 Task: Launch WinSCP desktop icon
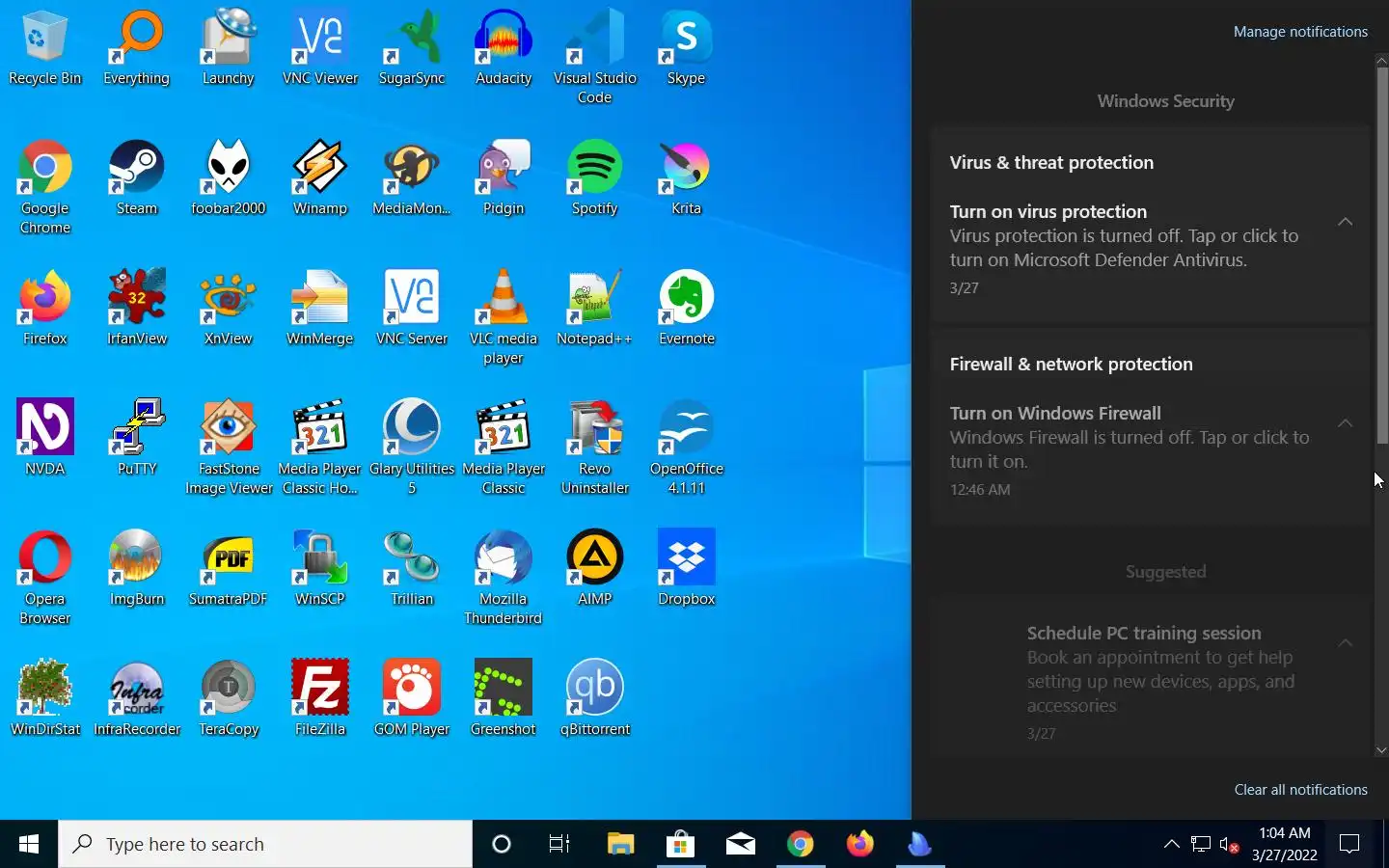pyautogui.click(x=319, y=569)
